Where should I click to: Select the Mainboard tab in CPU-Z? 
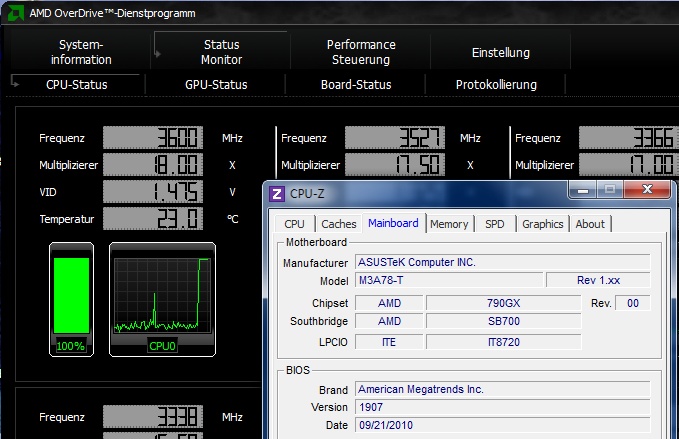point(393,223)
